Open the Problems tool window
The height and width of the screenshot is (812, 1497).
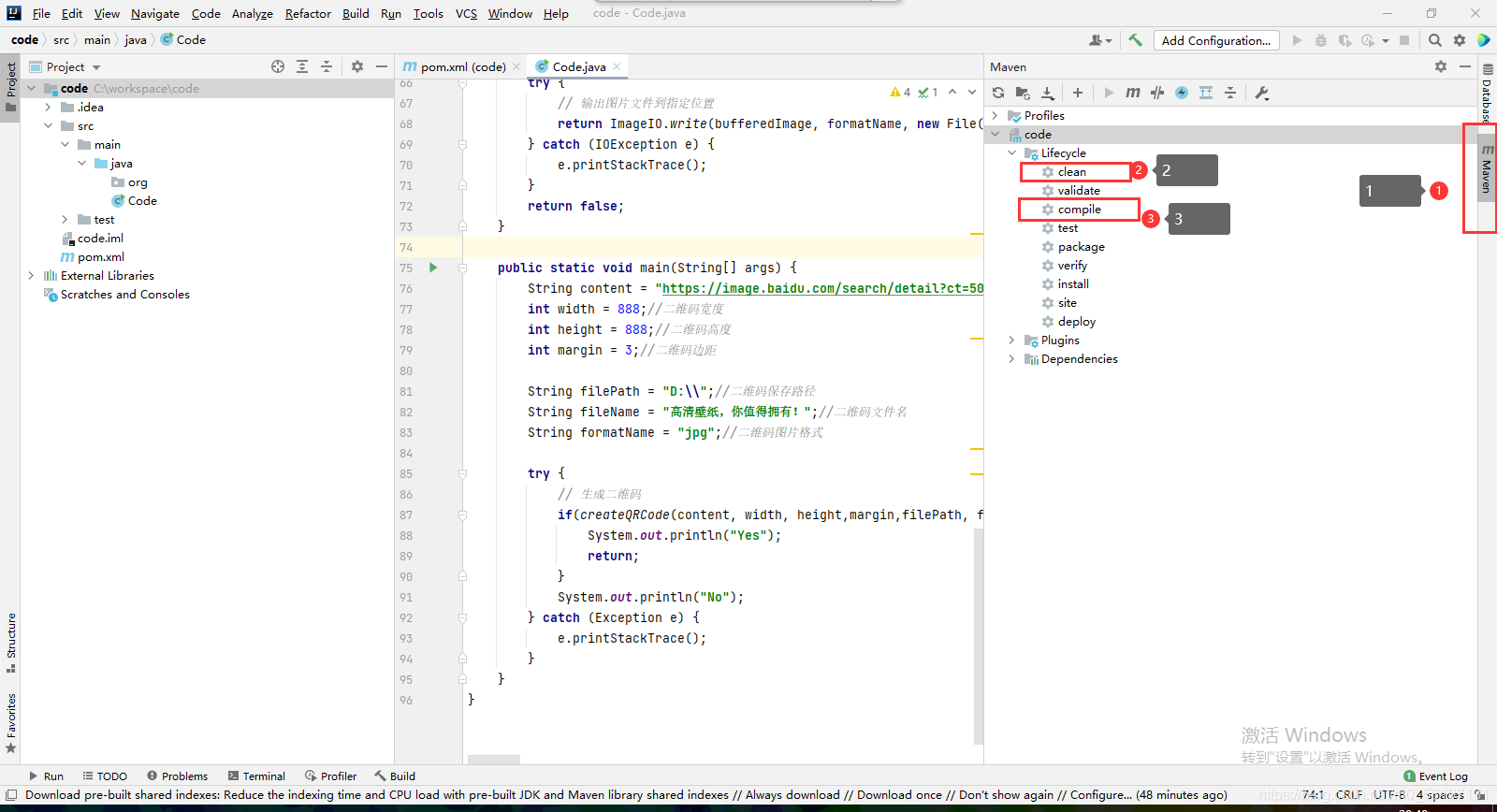[x=177, y=776]
